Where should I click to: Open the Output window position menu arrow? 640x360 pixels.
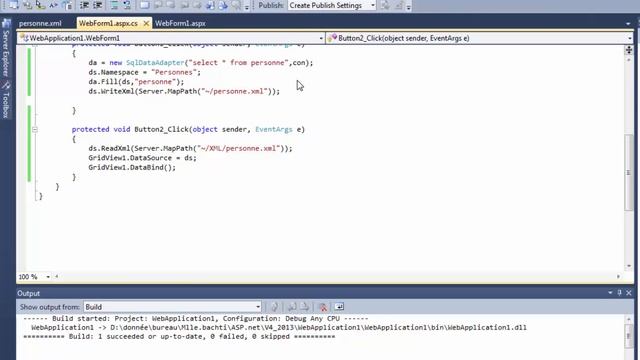(610, 293)
